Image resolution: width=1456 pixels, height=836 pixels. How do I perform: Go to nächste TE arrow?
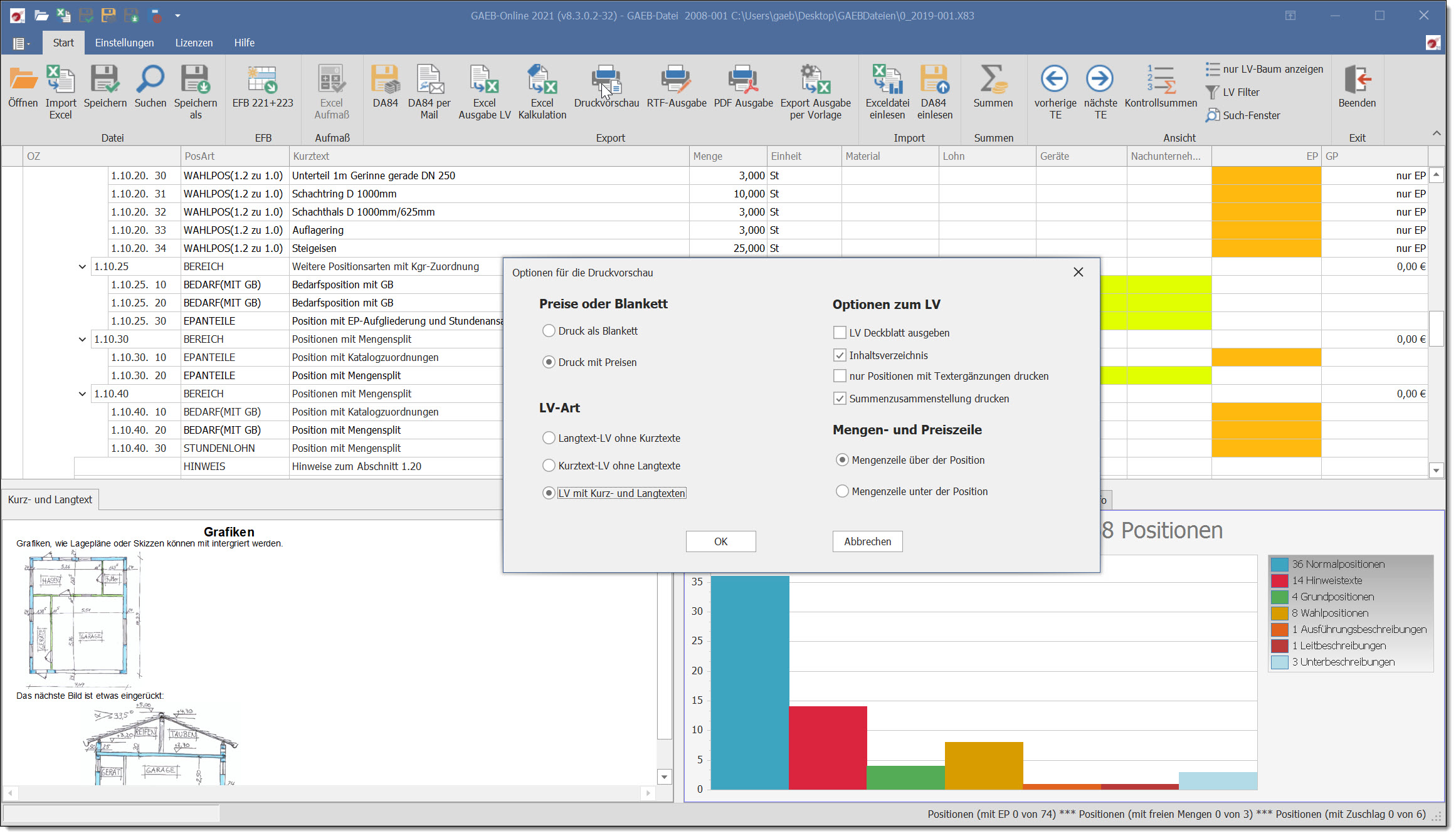pyautogui.click(x=1100, y=92)
